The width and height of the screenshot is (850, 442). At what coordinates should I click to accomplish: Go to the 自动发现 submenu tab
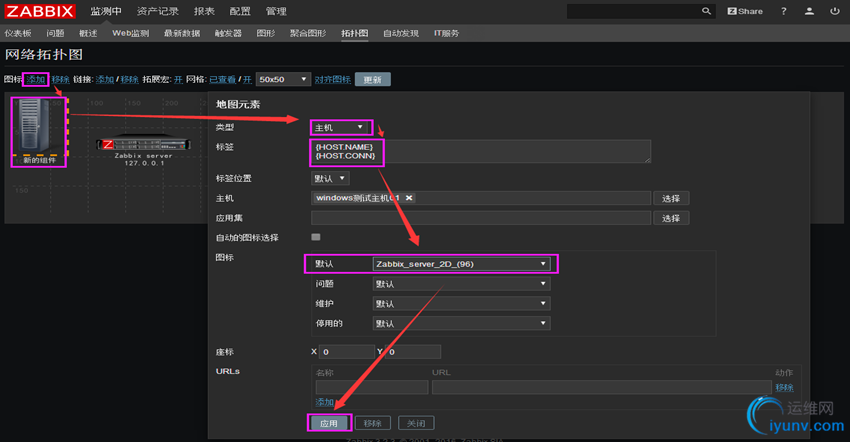pyautogui.click(x=401, y=33)
